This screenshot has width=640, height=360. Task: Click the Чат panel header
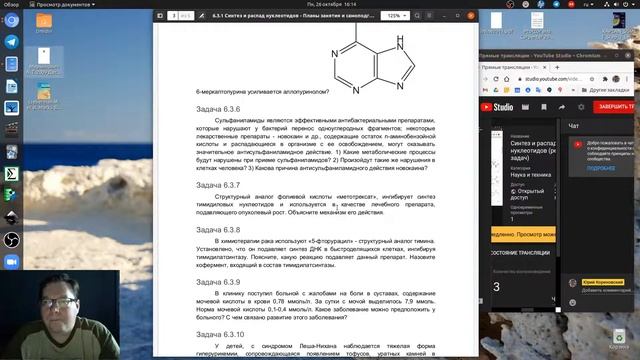573,126
